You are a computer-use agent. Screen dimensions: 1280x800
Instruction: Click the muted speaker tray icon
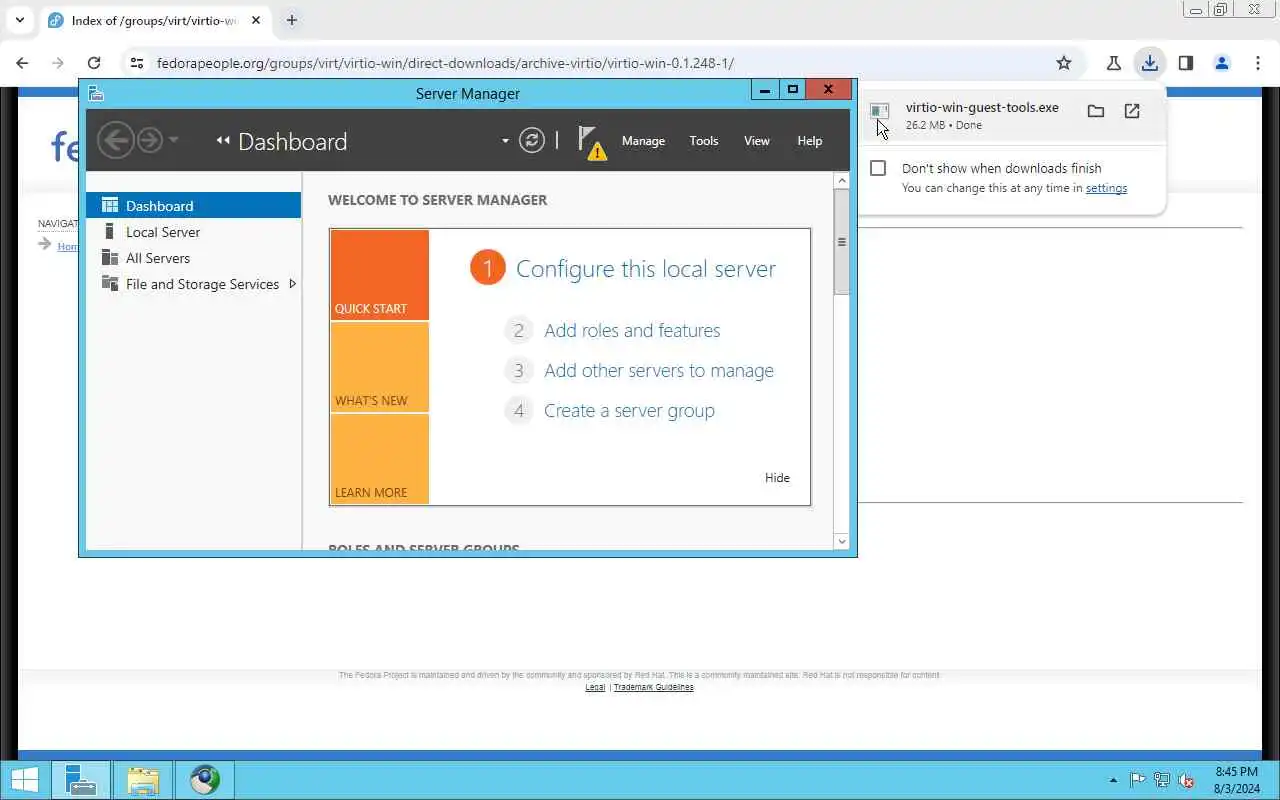(x=1186, y=780)
